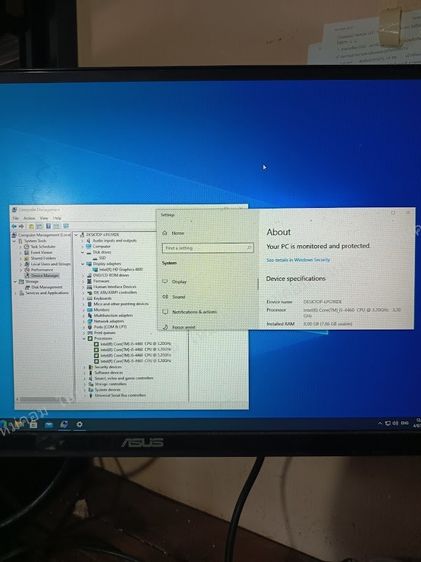Click the Firmware category icon
The height and width of the screenshot is (562, 421).
pos(89,281)
